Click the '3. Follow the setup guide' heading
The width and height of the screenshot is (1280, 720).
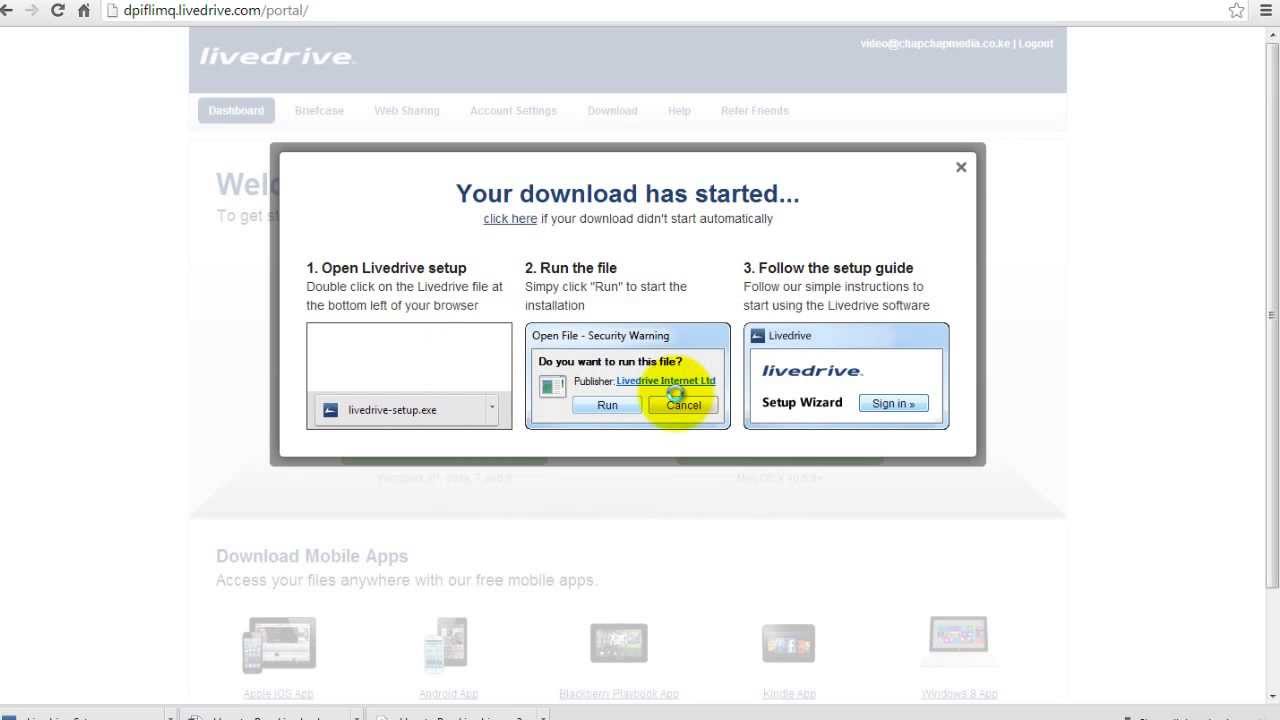828,268
